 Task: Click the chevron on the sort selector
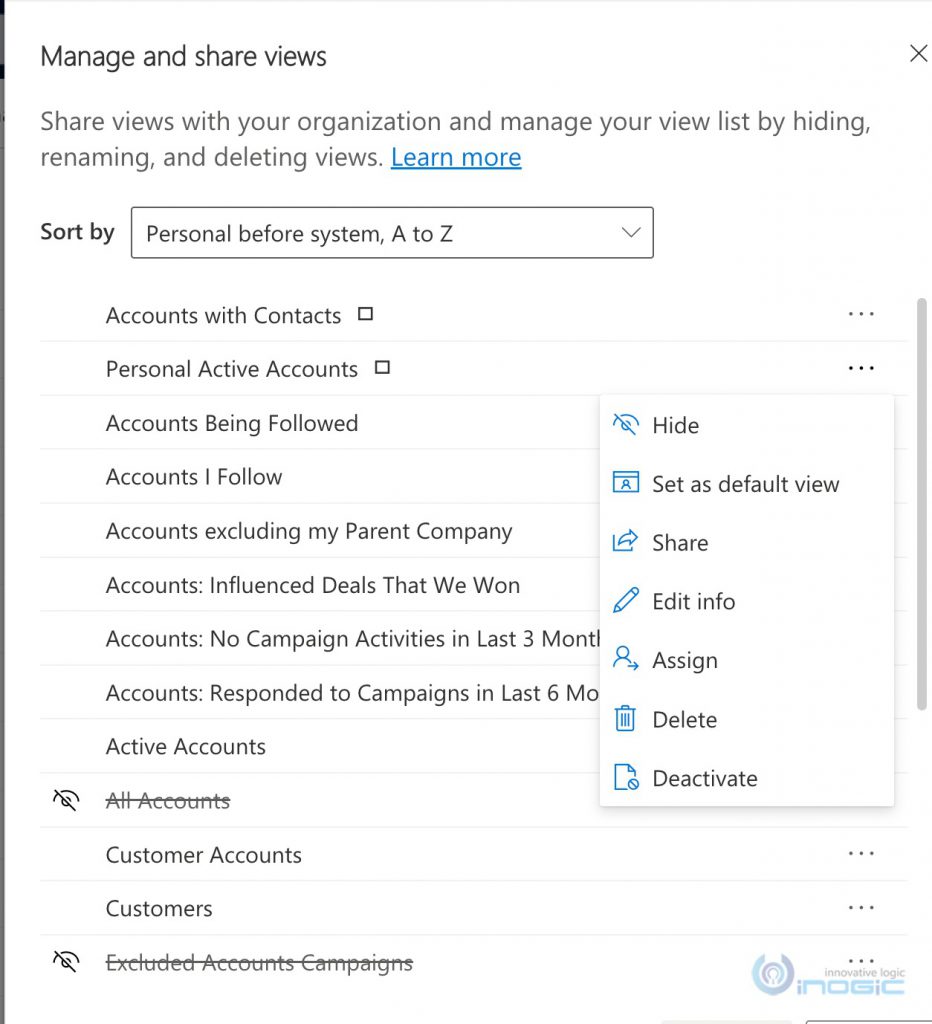tap(630, 232)
